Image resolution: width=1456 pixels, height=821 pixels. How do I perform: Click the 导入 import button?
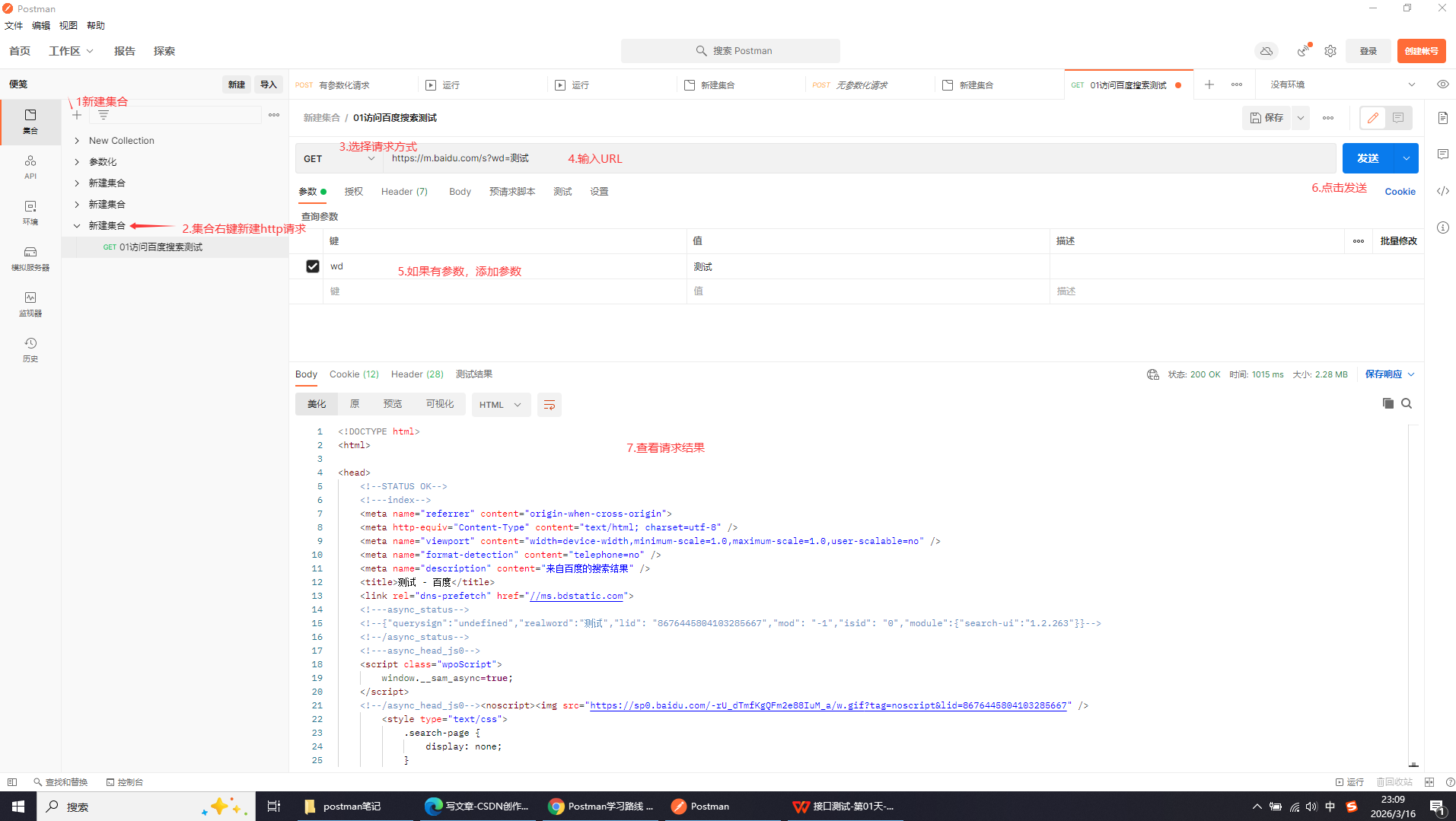(269, 84)
